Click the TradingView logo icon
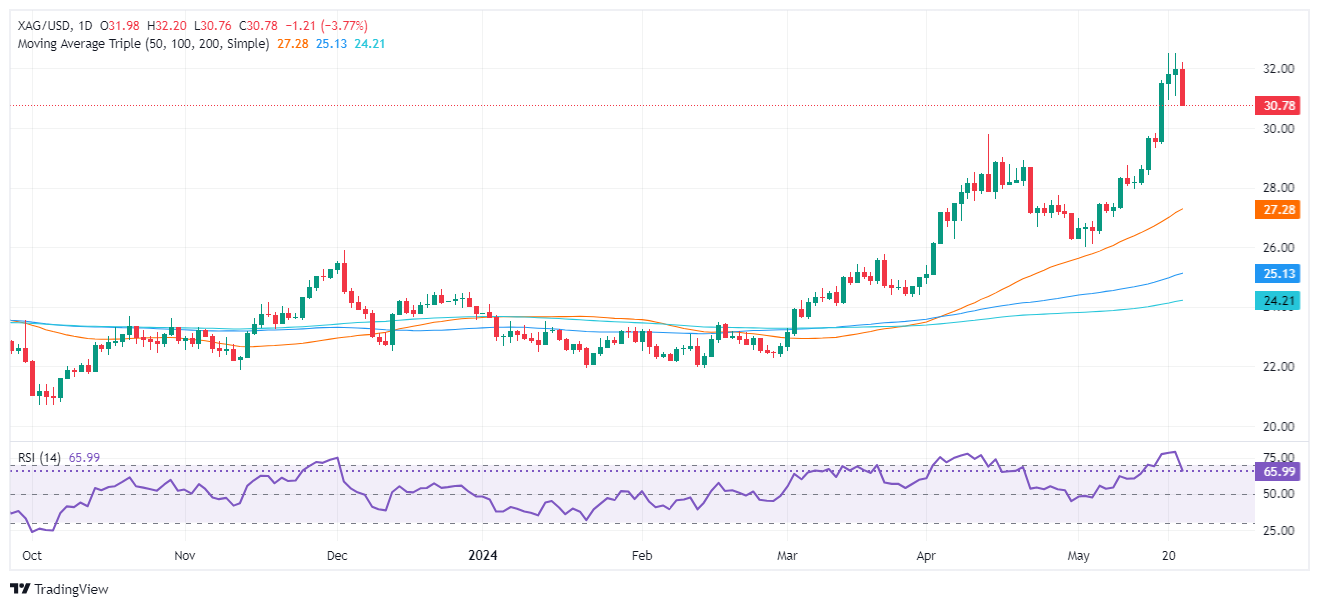Viewport: 1319px width, 607px height. (x=21, y=589)
